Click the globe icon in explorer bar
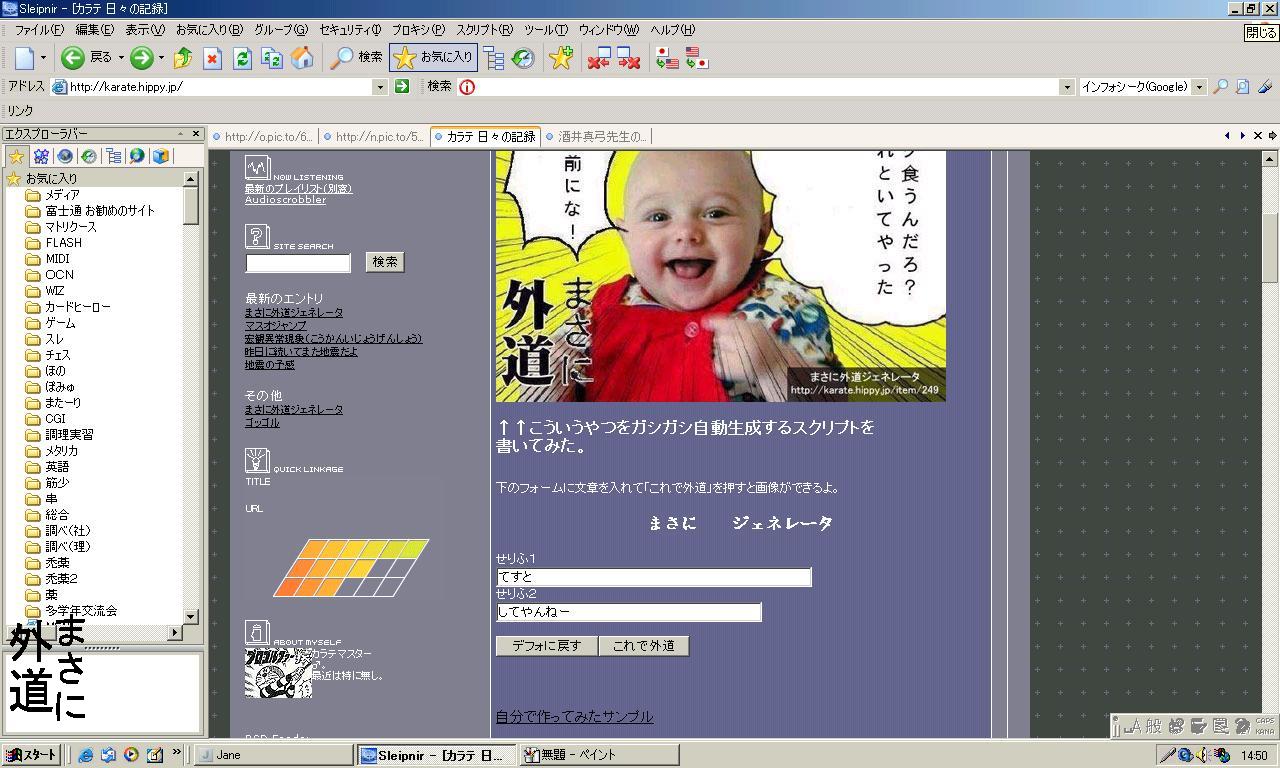The image size is (1280, 768). pyautogui.click(x=65, y=156)
